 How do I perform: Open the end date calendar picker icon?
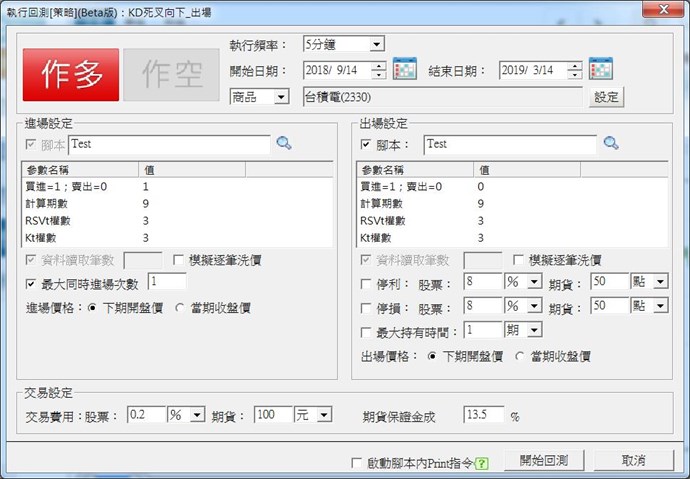coord(601,68)
